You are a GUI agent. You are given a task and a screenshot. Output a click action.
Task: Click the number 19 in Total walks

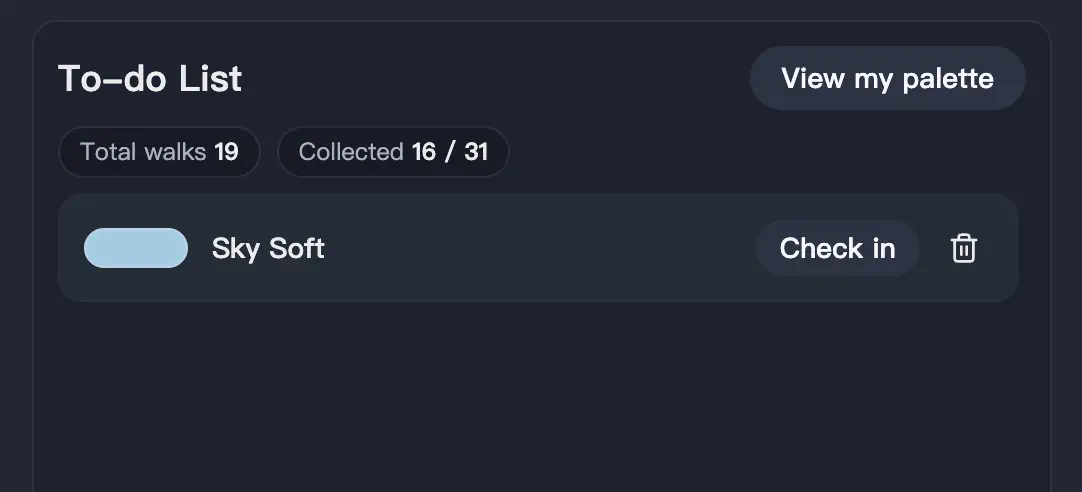click(x=226, y=152)
